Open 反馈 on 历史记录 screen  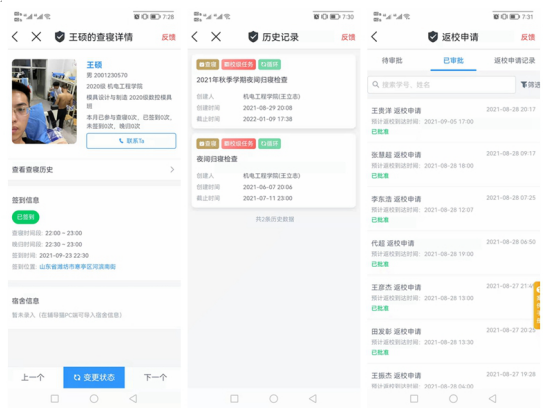(x=348, y=37)
